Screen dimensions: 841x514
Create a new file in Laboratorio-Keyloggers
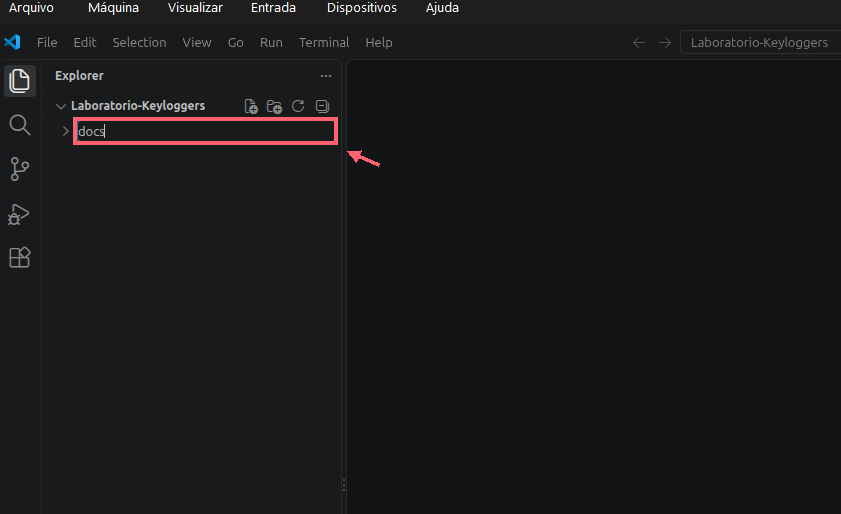pyautogui.click(x=251, y=106)
